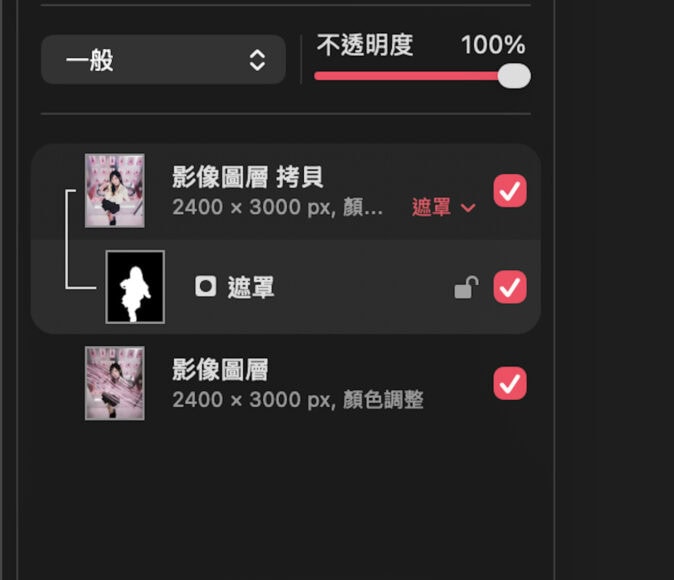674x580 pixels.
Task: Click the mask icon beside 遮罩 label
Action: pos(205,286)
